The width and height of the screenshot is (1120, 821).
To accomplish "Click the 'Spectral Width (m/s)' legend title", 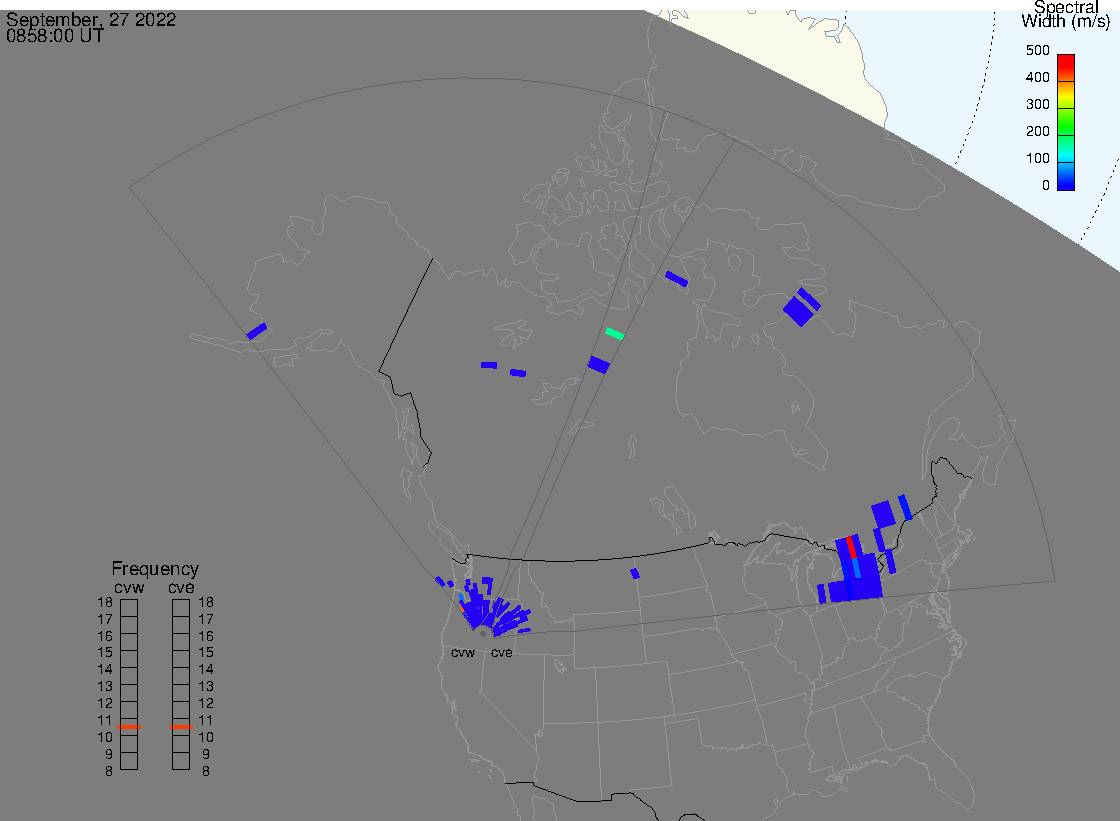I will pyautogui.click(x=1065, y=14).
